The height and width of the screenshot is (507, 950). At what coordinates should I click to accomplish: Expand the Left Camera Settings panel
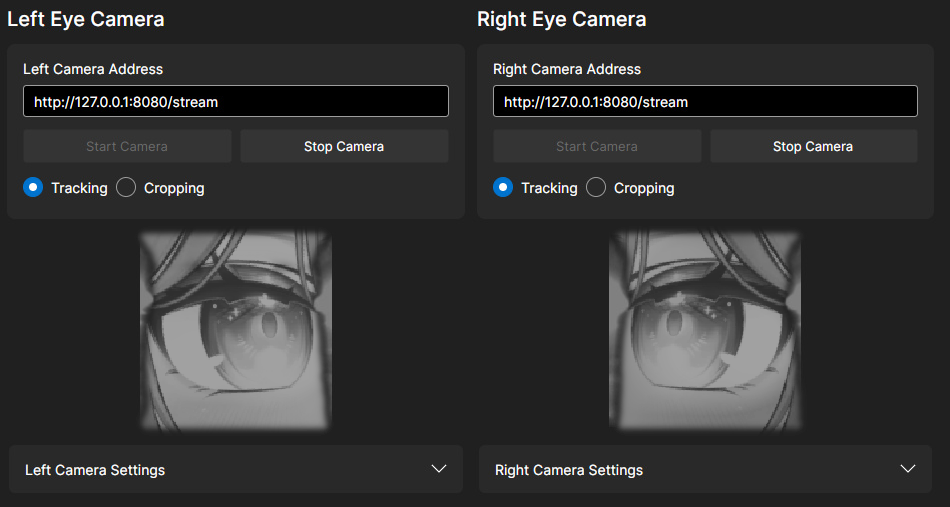pos(235,470)
